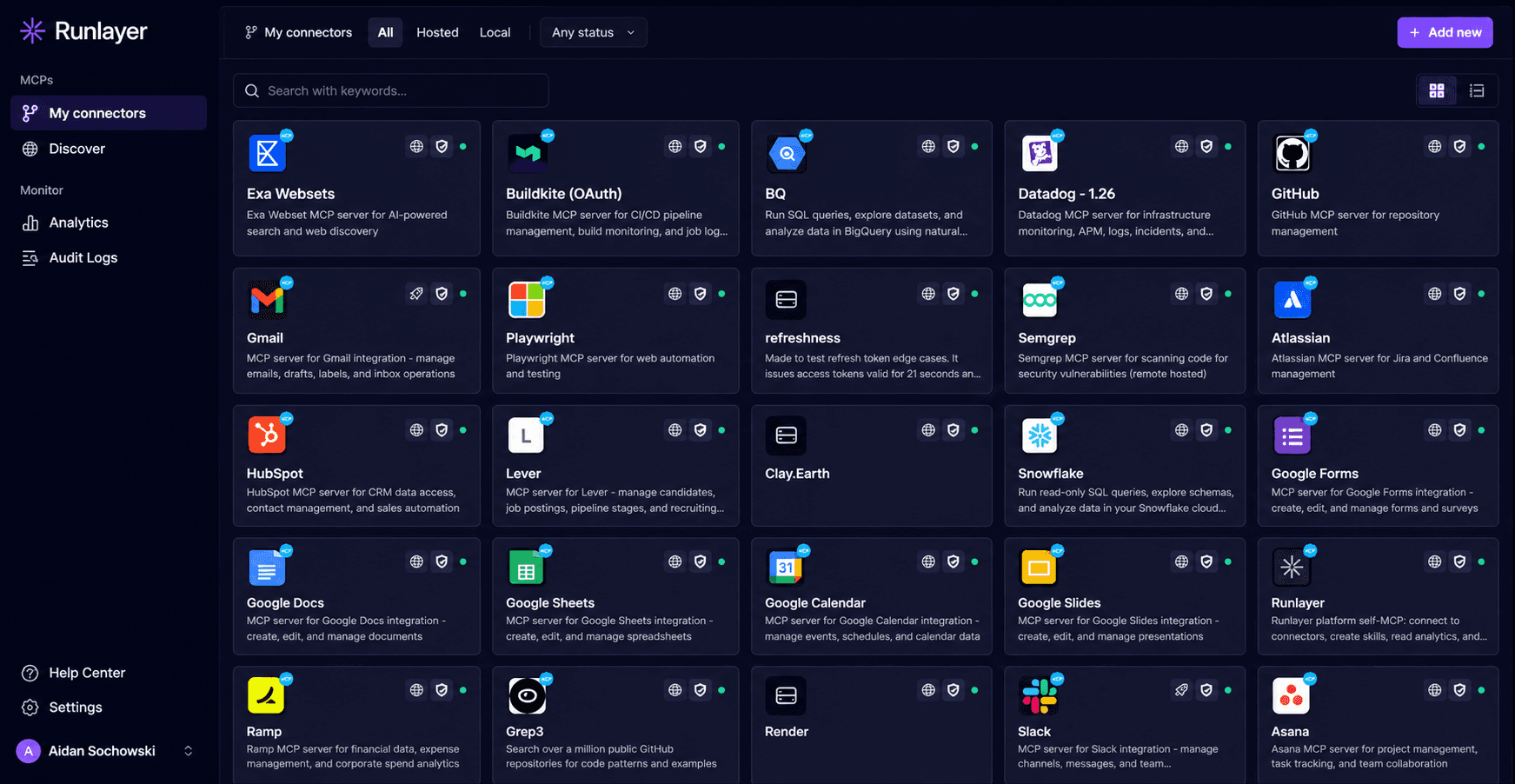Click the Aidan Sochowski avatar
Image resolution: width=1515 pixels, height=784 pixels.
click(29, 751)
